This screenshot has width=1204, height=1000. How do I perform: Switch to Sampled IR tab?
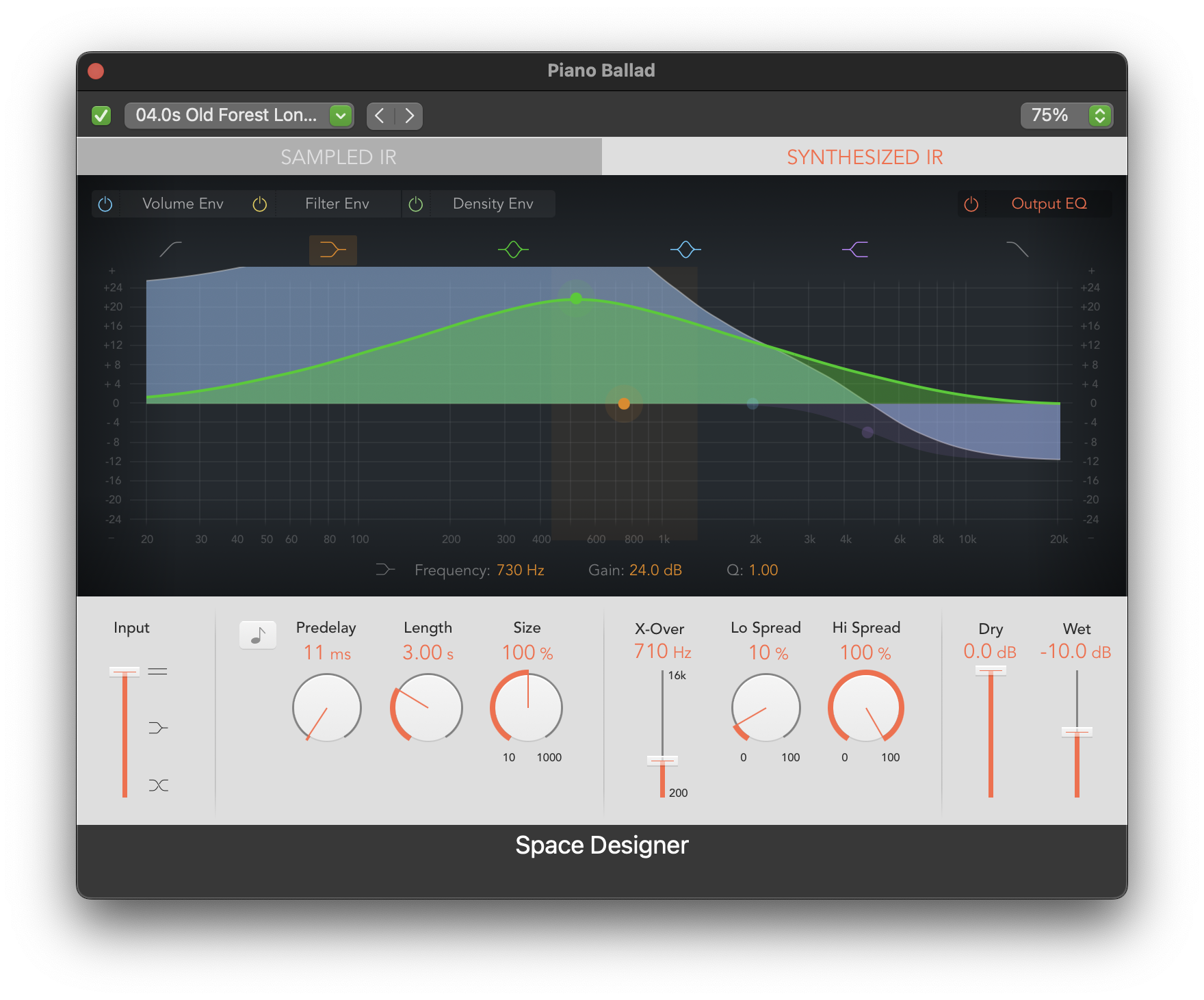click(339, 157)
